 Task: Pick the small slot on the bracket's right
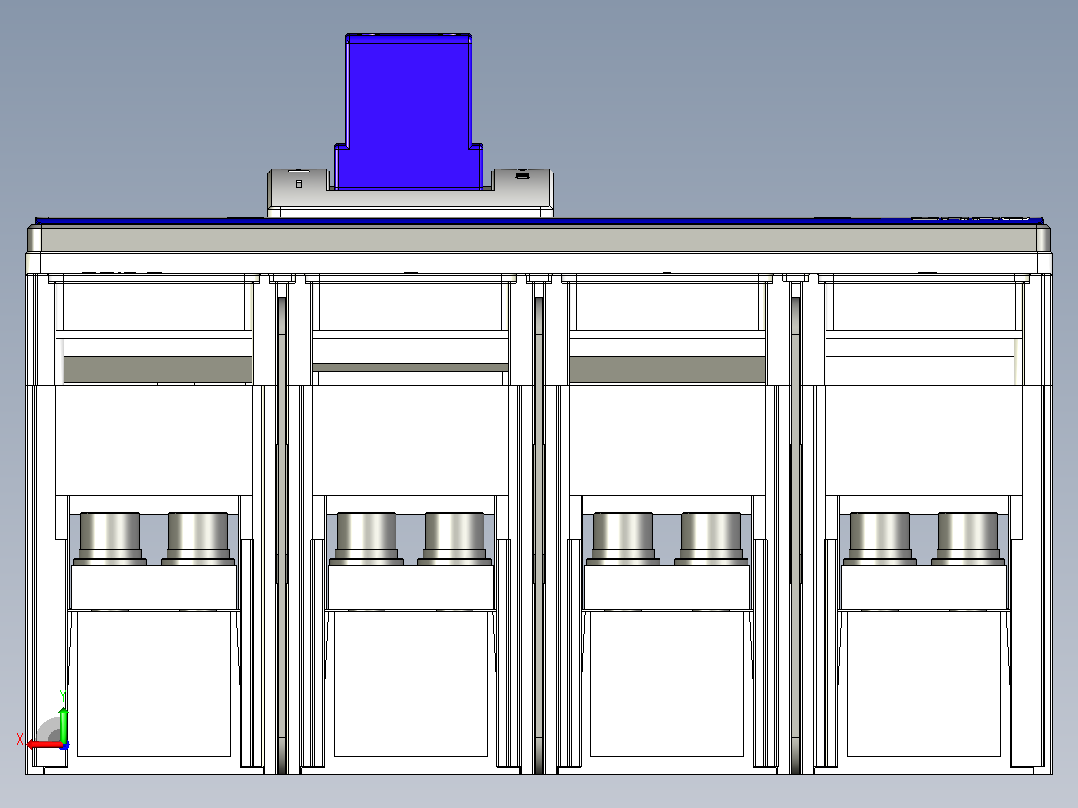(x=522, y=176)
